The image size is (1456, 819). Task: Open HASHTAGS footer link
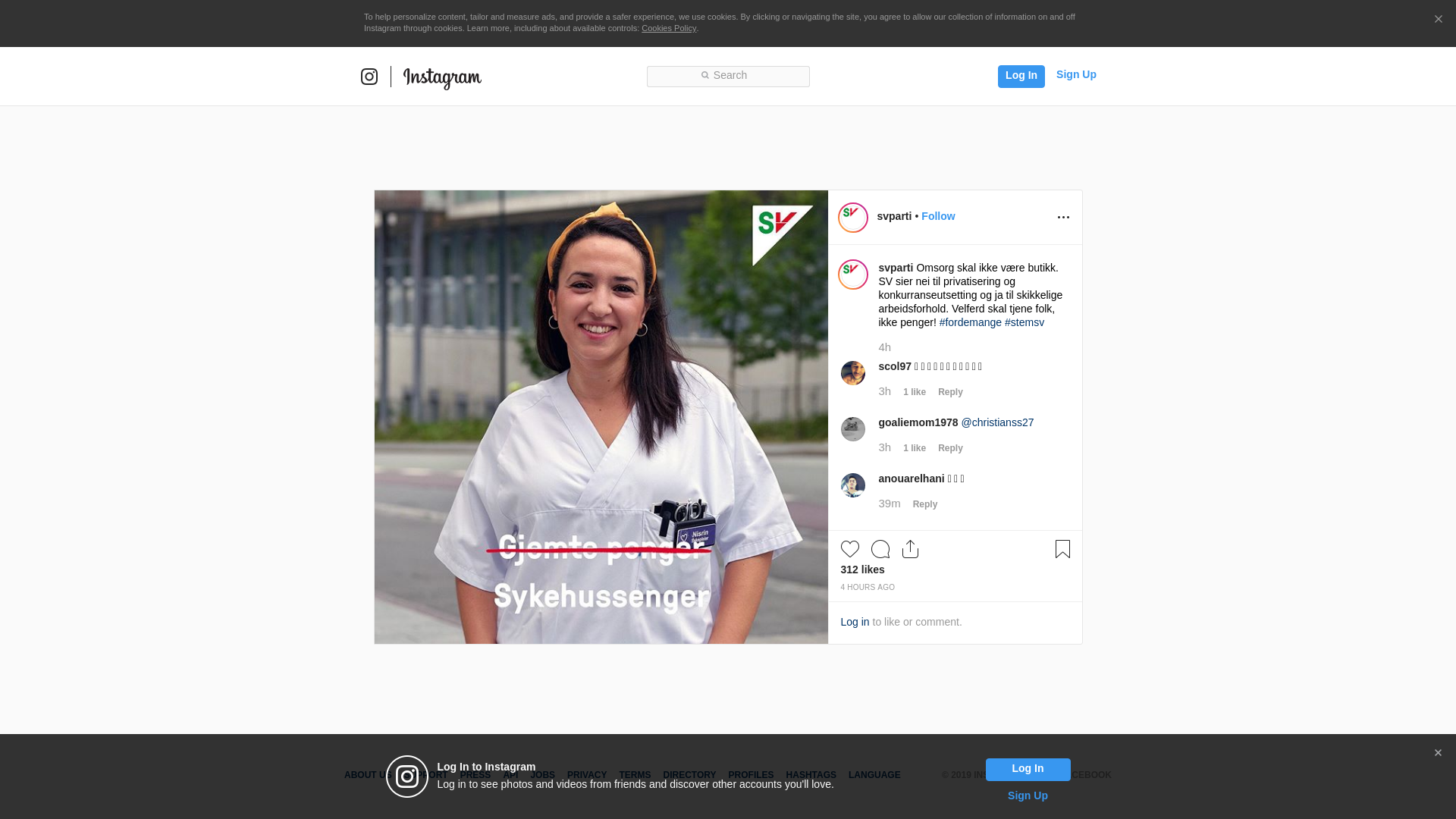coord(811,775)
